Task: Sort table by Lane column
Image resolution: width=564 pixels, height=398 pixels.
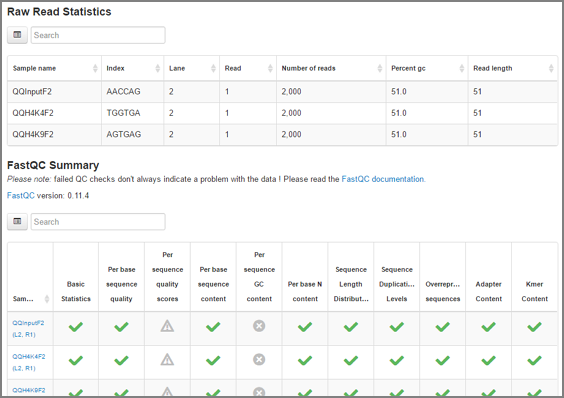Action: [192, 68]
